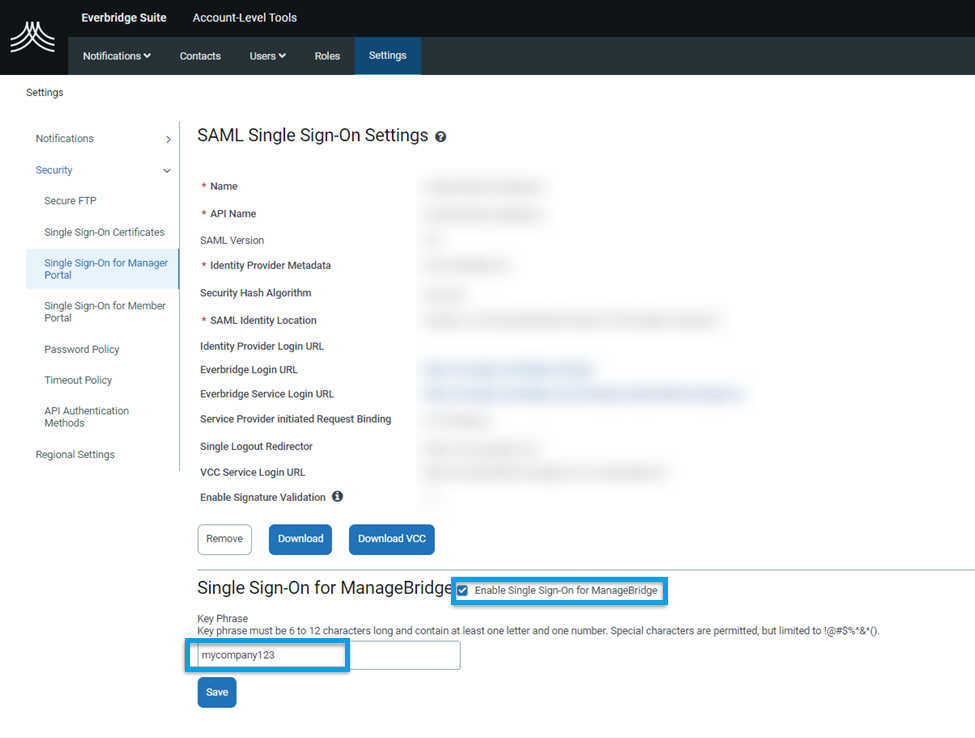The height and width of the screenshot is (738, 975).
Task: View the Enable Signature Validation info icon
Action: click(337, 496)
